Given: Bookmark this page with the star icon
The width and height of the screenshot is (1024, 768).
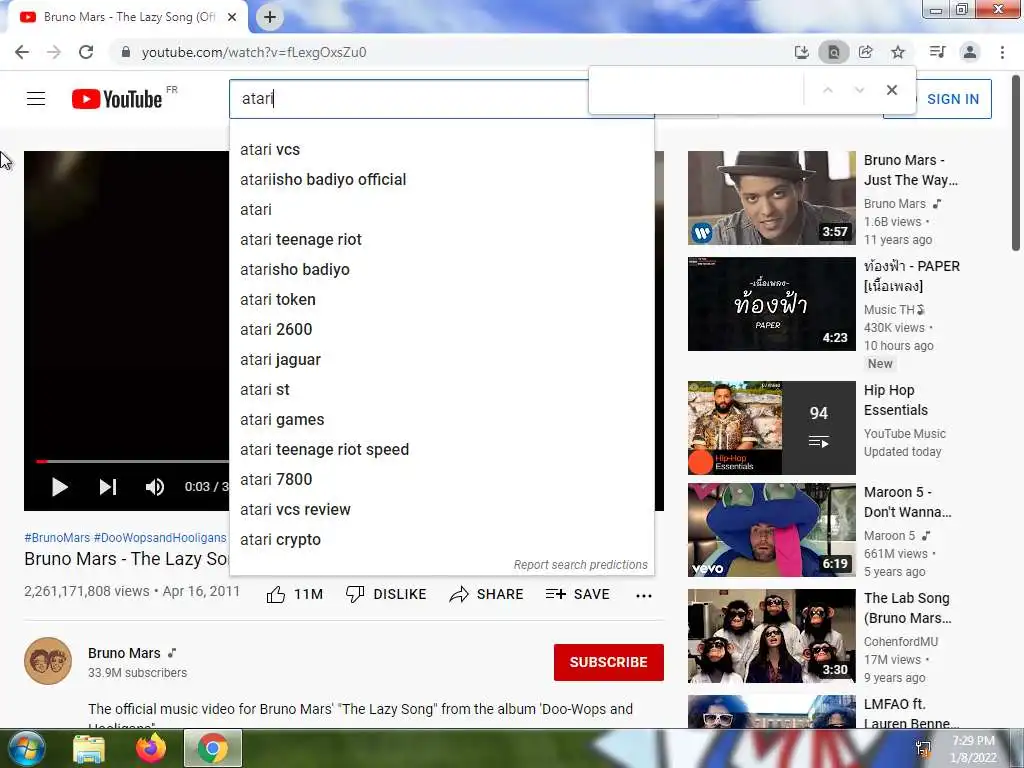Looking at the screenshot, I should [898, 52].
